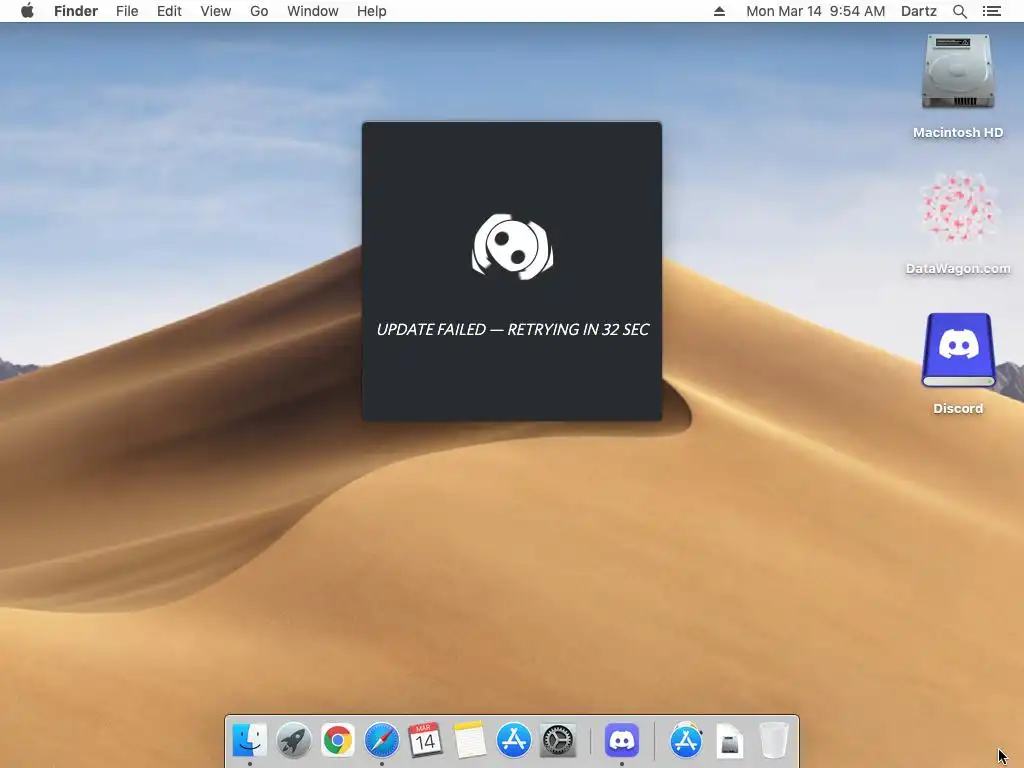1024x768 pixels.
Task: Open the Go menu
Action: [x=259, y=11]
